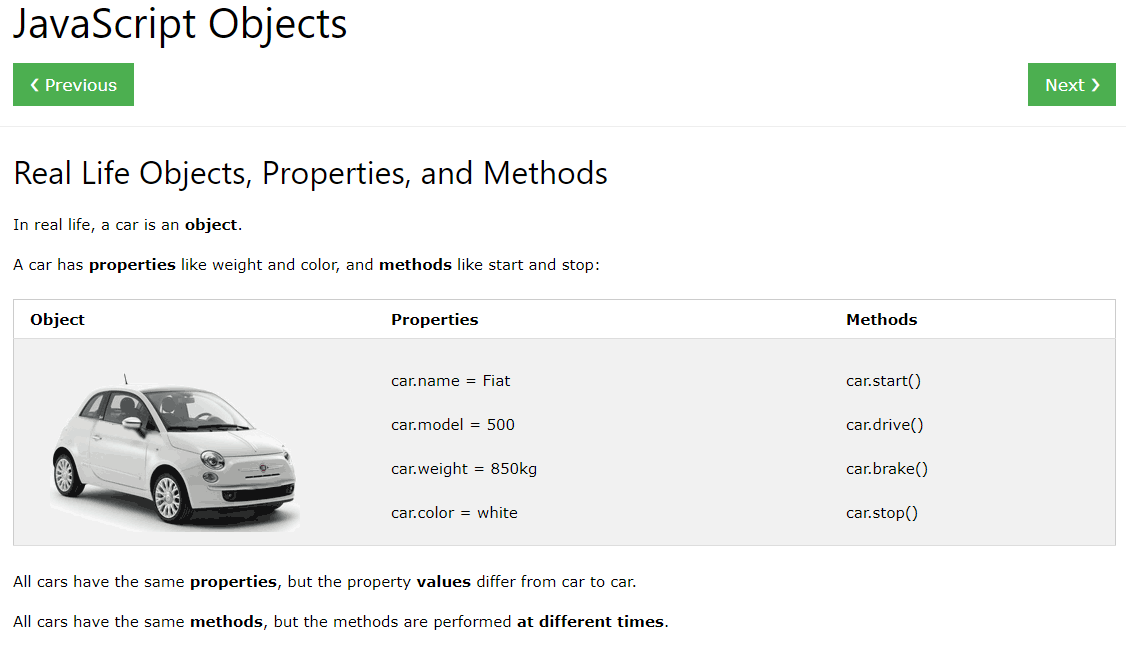Click the car.start() method text

click(x=883, y=380)
